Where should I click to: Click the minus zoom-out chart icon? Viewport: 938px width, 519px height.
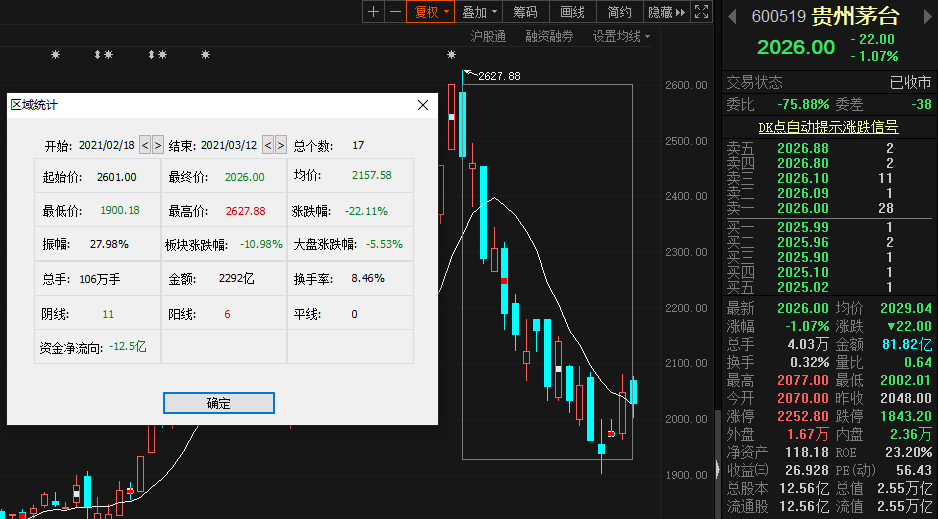(x=395, y=12)
